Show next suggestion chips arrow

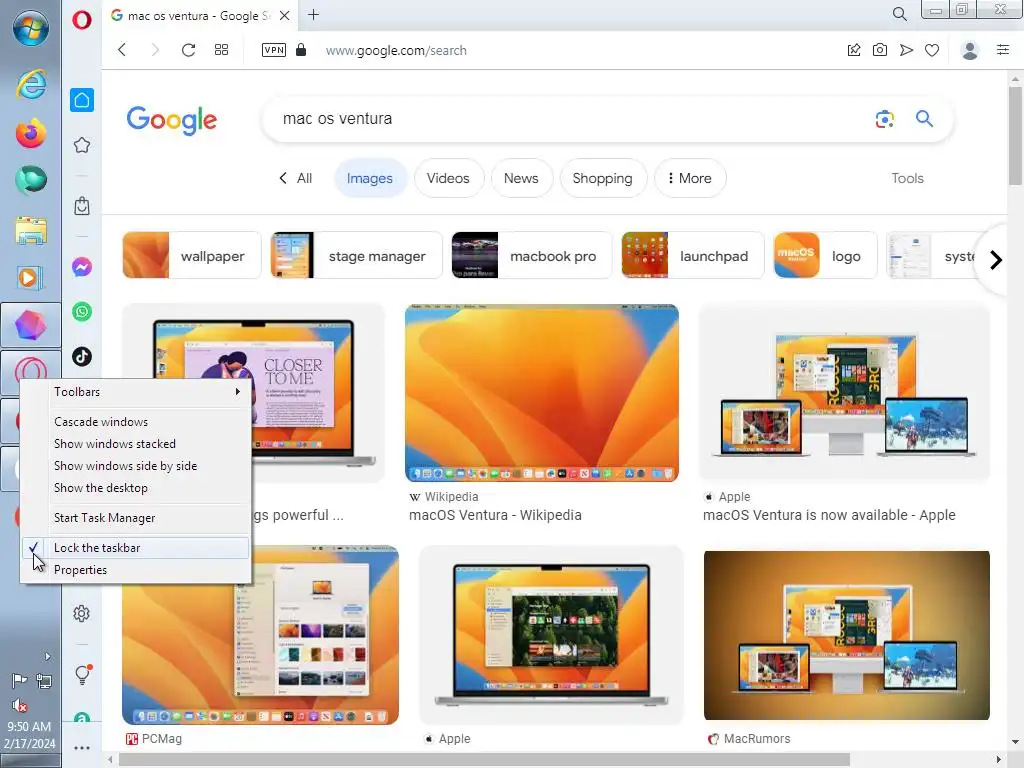(x=995, y=260)
